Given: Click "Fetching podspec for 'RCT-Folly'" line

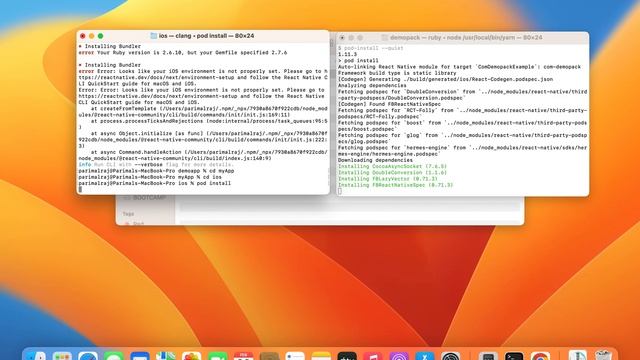Looking at the screenshot, I should pyautogui.click(x=462, y=113).
